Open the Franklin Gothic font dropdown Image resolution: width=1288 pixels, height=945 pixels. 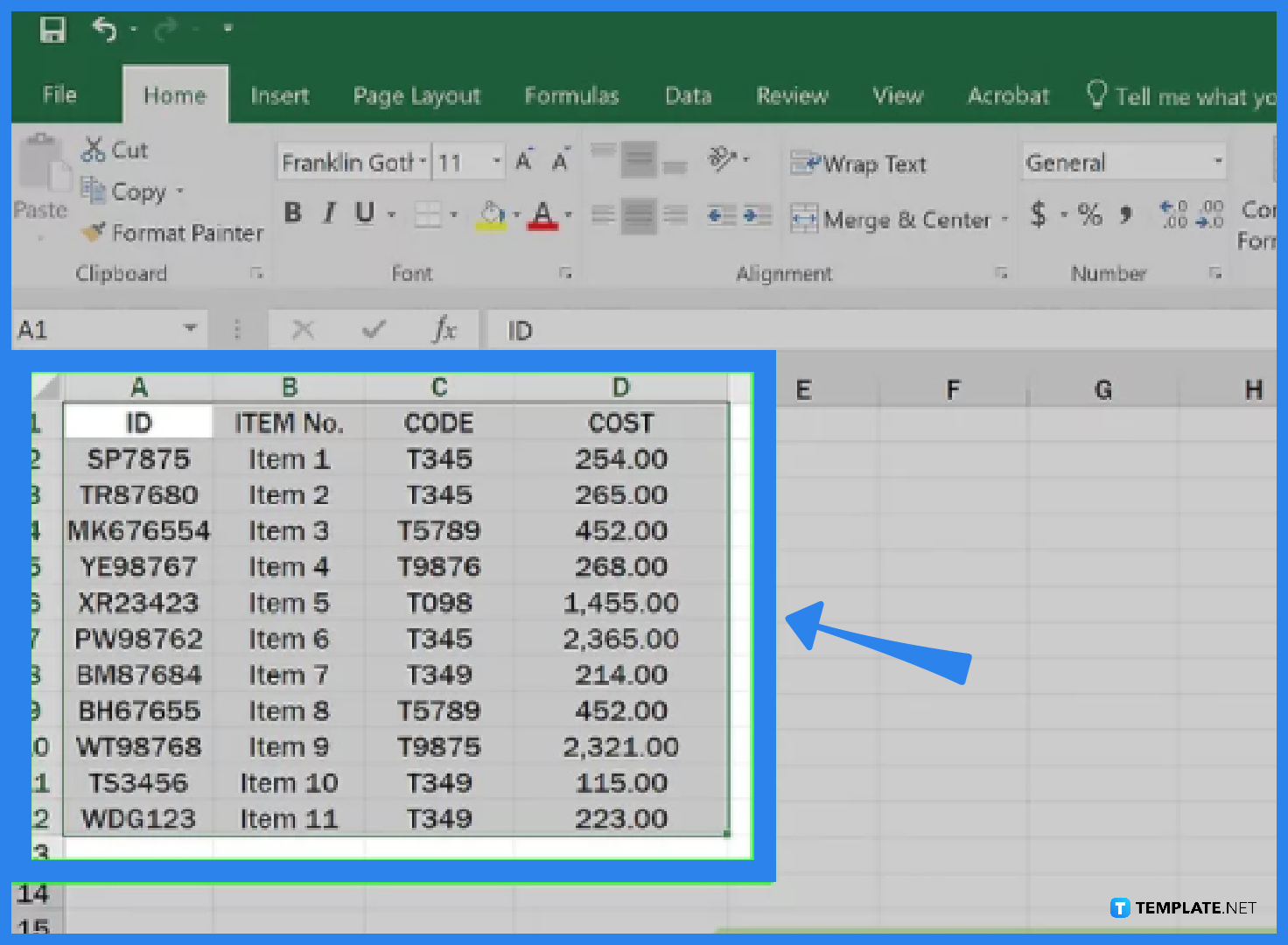tap(422, 161)
